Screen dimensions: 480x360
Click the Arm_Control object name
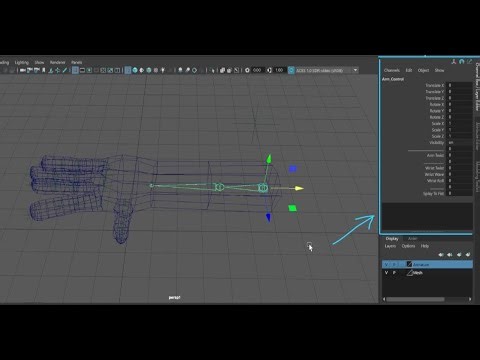[393, 79]
